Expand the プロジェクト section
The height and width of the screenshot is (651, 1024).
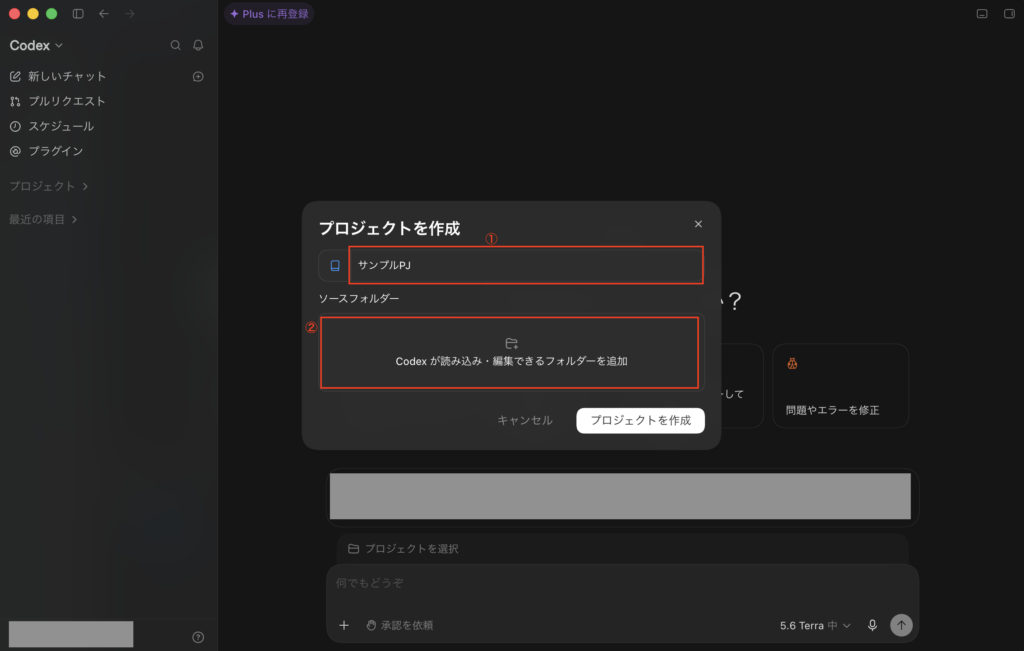(49, 186)
